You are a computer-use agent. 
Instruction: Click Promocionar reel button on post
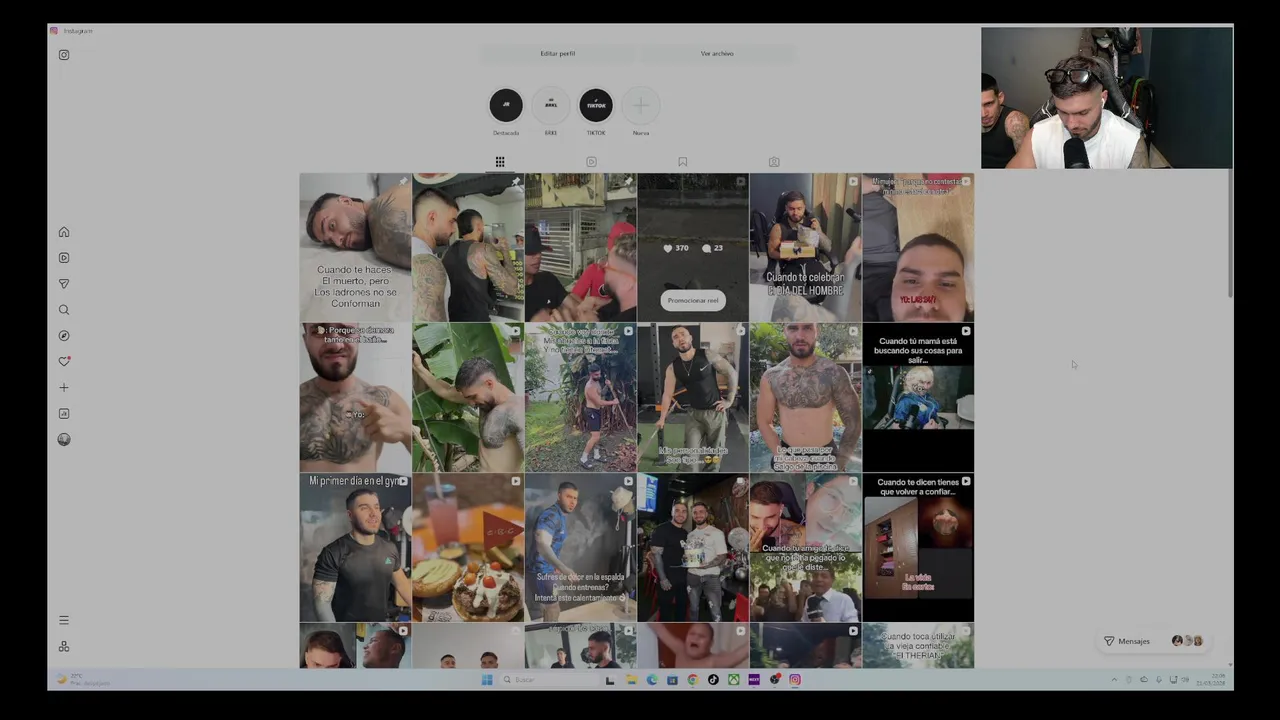click(693, 300)
